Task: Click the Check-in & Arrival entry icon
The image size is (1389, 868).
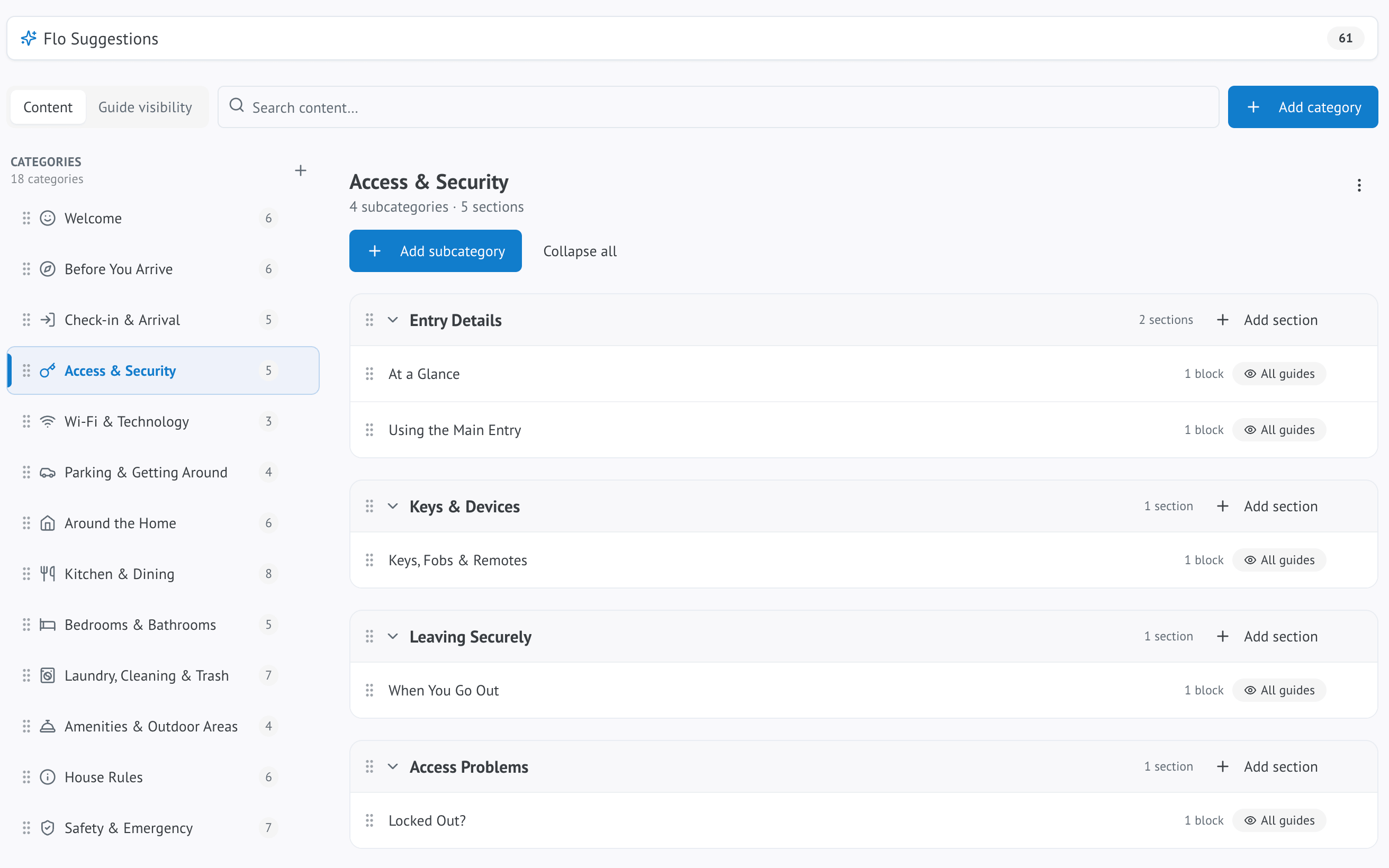Action: point(48,320)
